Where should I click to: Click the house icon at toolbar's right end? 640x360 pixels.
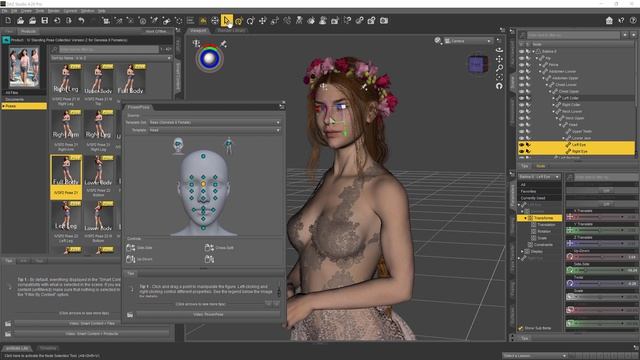pos(609,20)
